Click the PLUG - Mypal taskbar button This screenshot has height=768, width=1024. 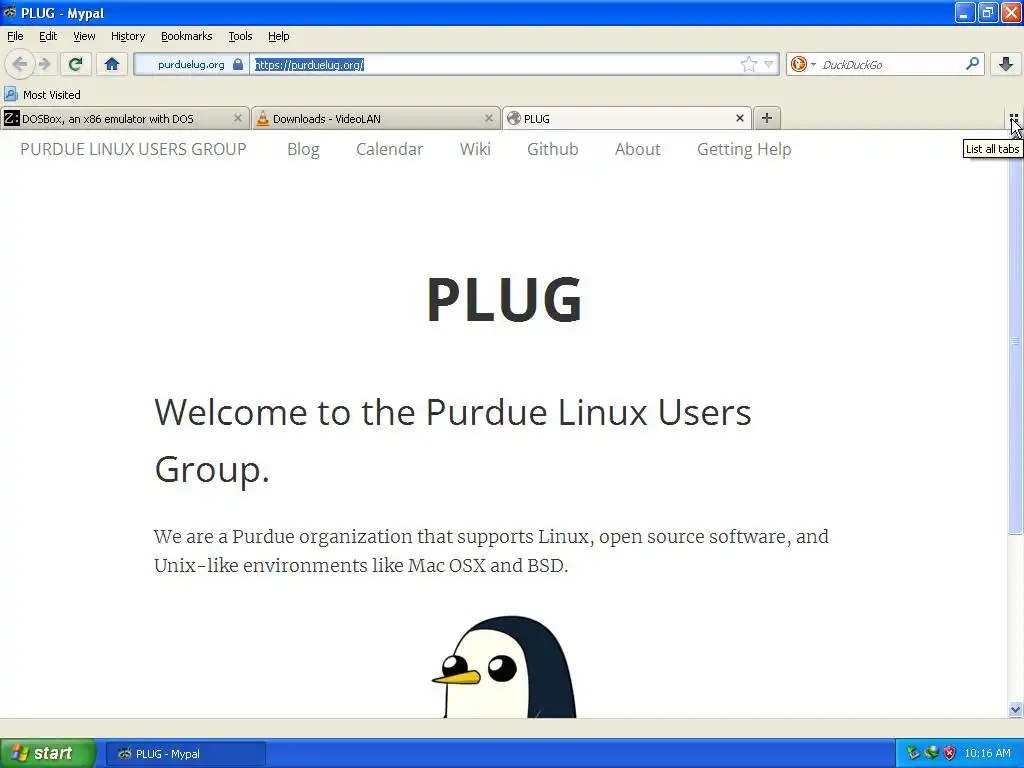(185, 754)
